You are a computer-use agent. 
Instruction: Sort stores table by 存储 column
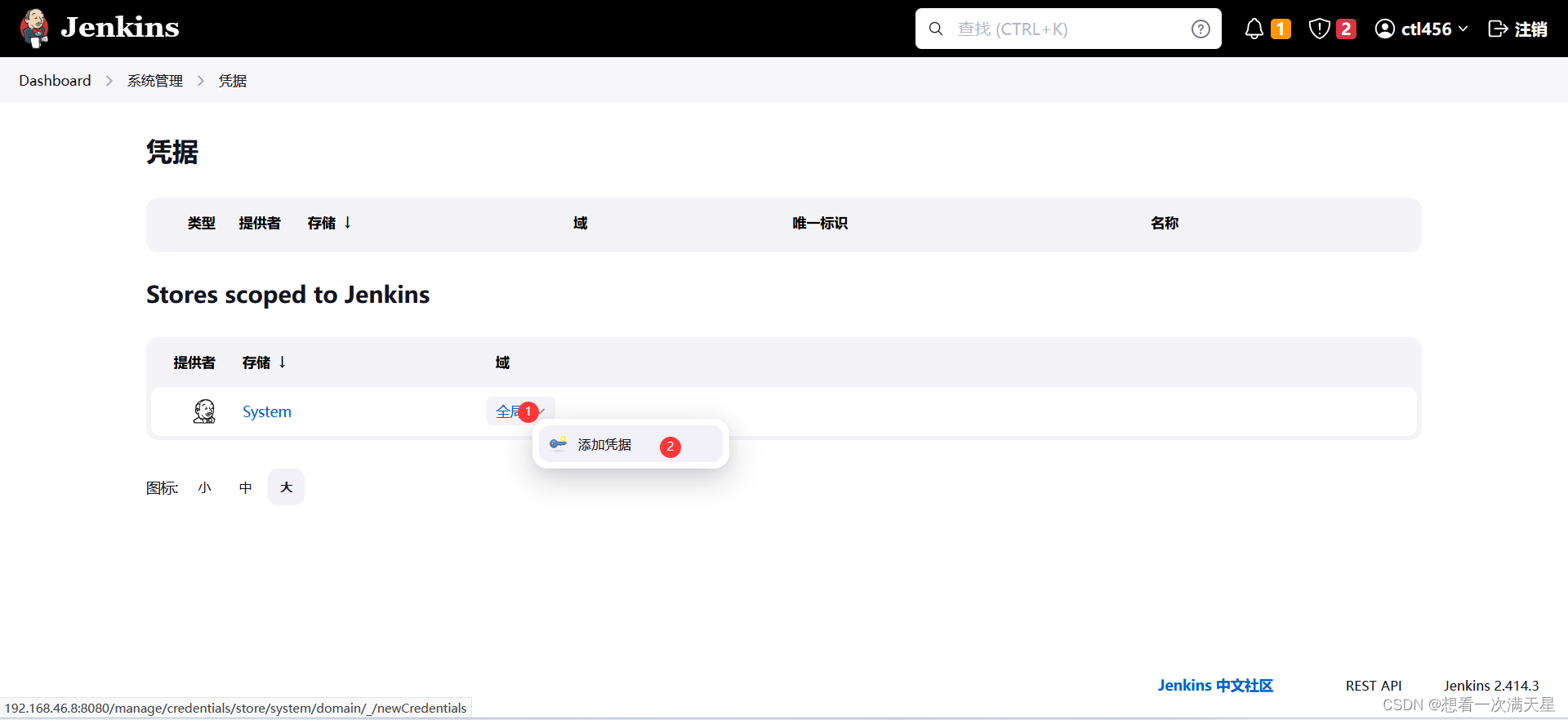(x=264, y=362)
